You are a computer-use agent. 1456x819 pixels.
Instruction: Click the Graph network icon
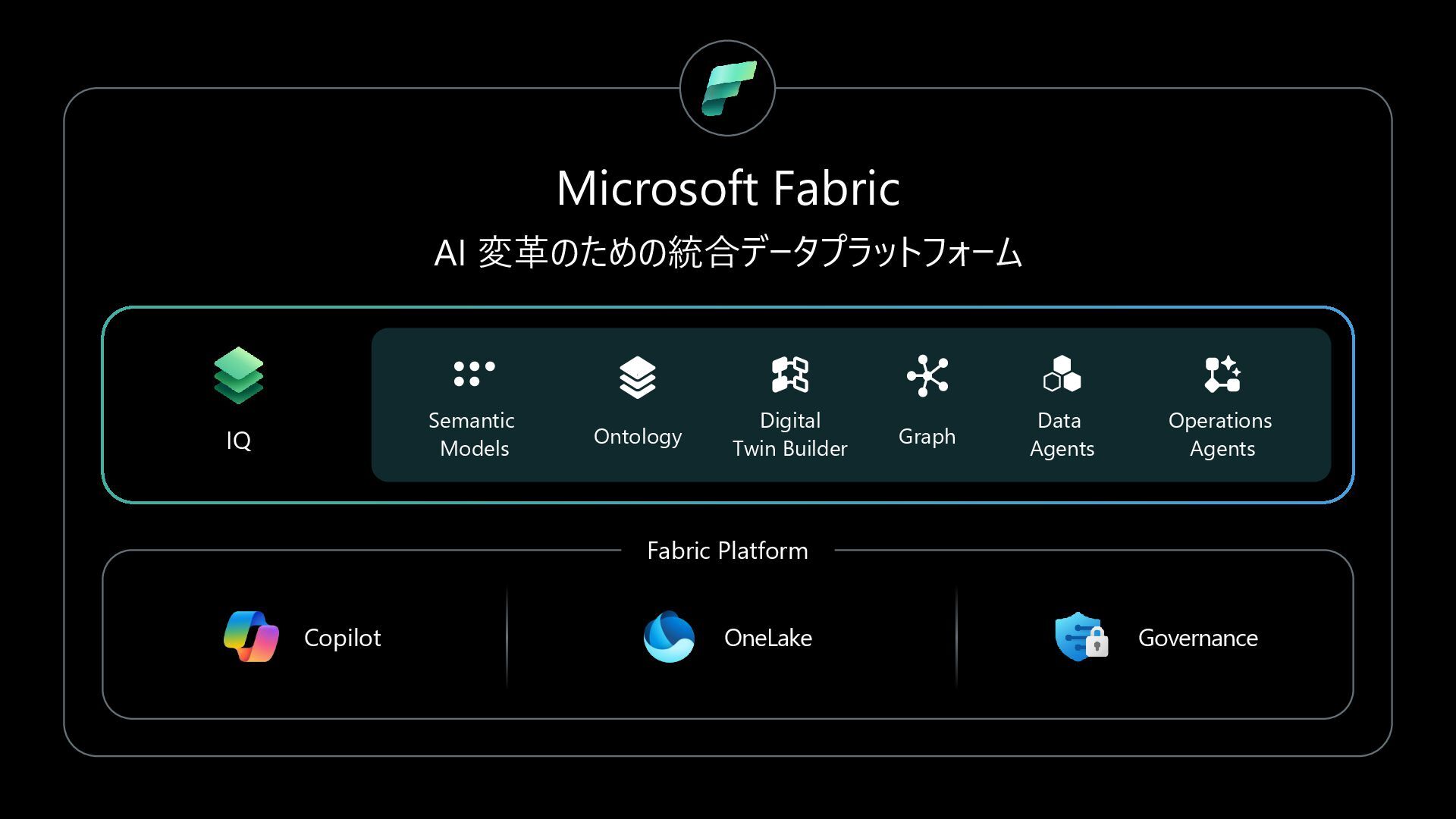click(x=927, y=375)
